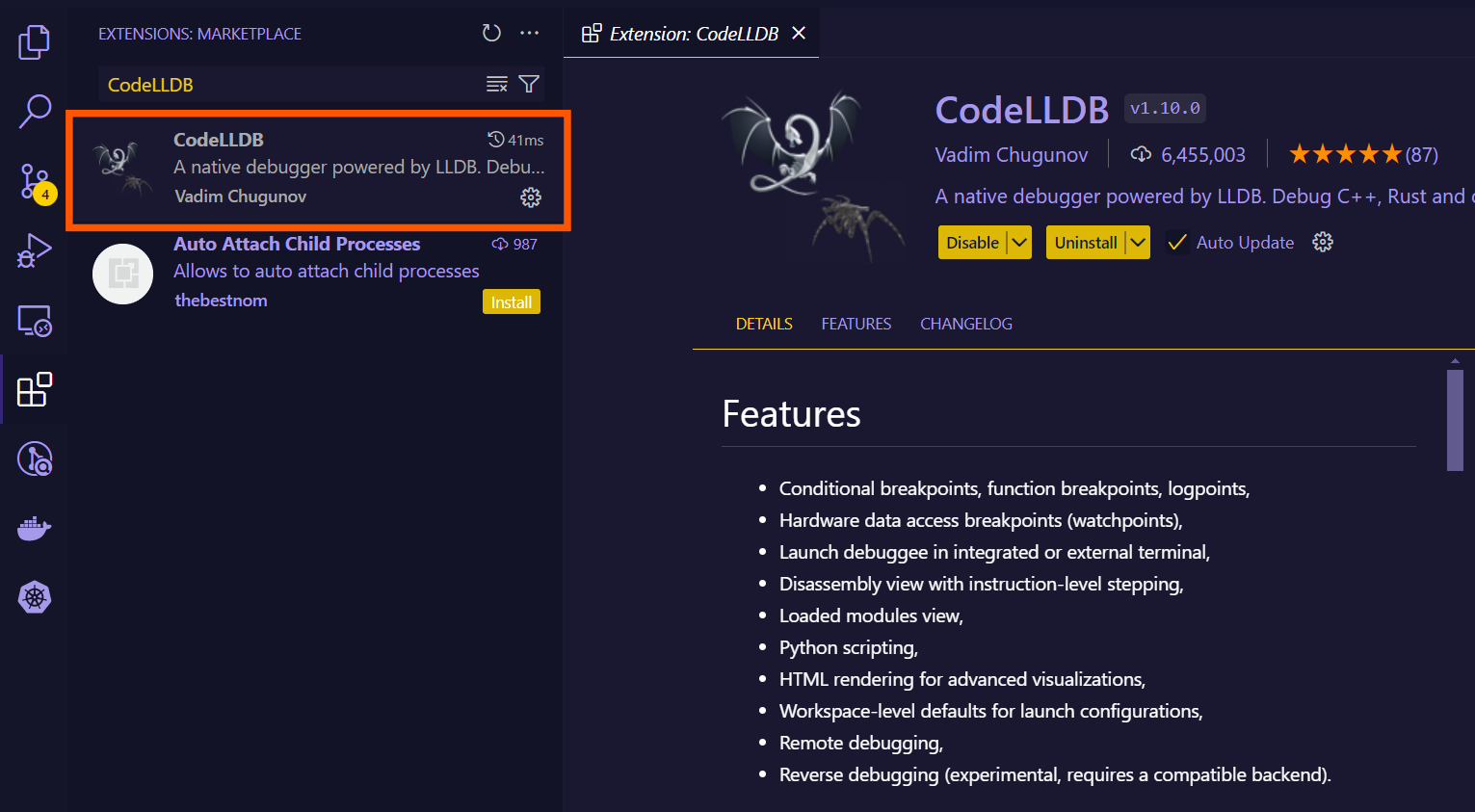Click 'Remote debugging,' feature line
Viewport: 1475px width, 812px height.
point(860,743)
